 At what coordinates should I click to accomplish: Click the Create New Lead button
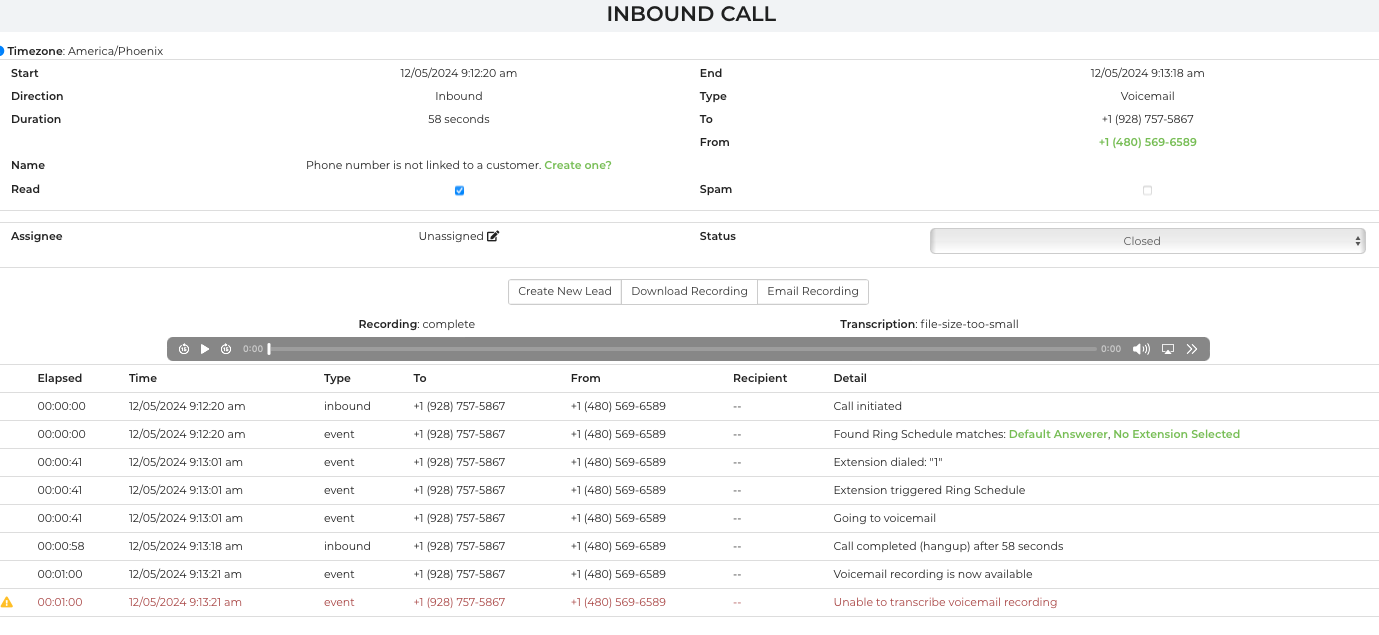(565, 291)
